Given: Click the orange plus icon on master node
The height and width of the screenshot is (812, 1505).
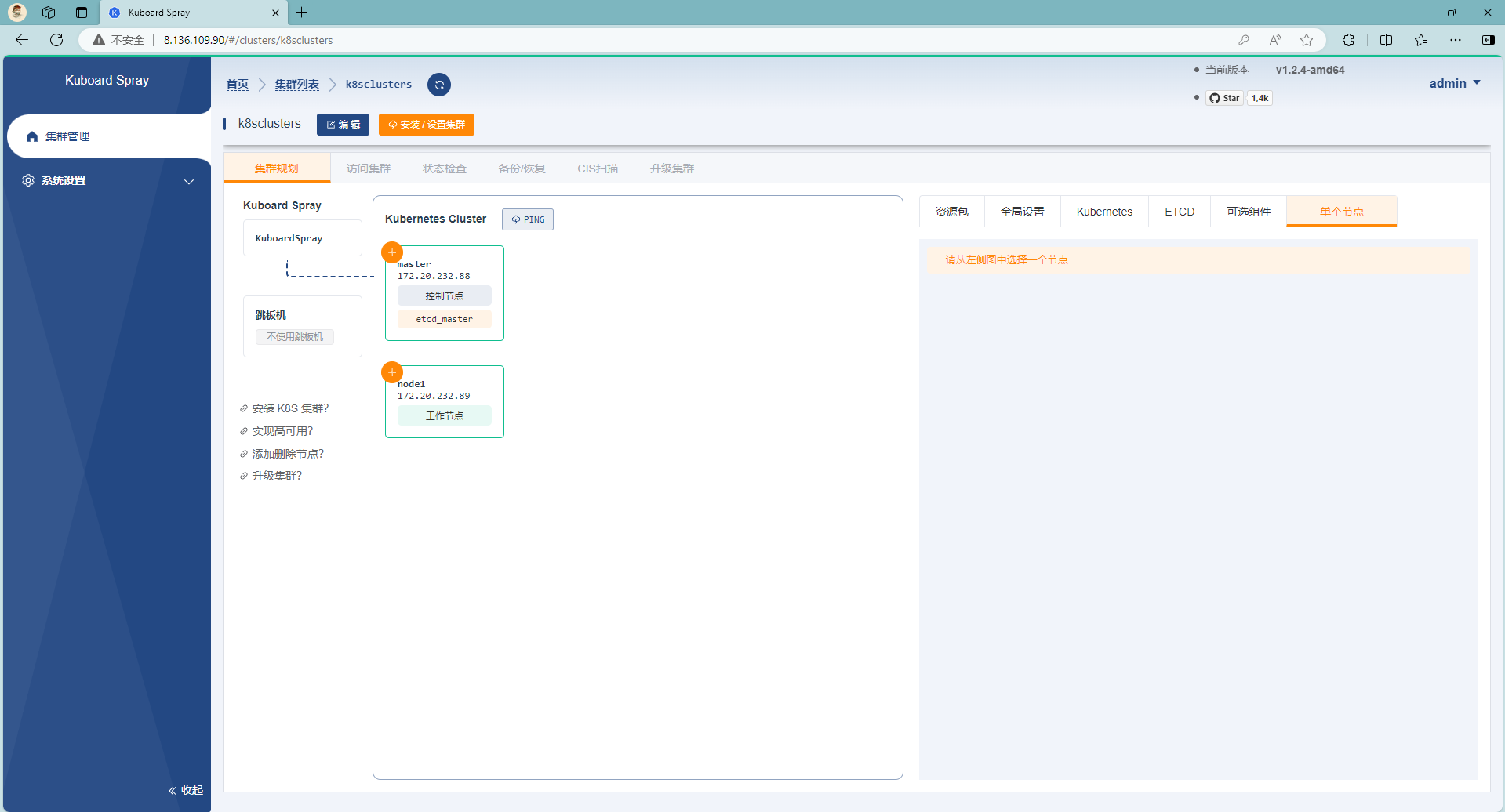Looking at the screenshot, I should click(392, 252).
